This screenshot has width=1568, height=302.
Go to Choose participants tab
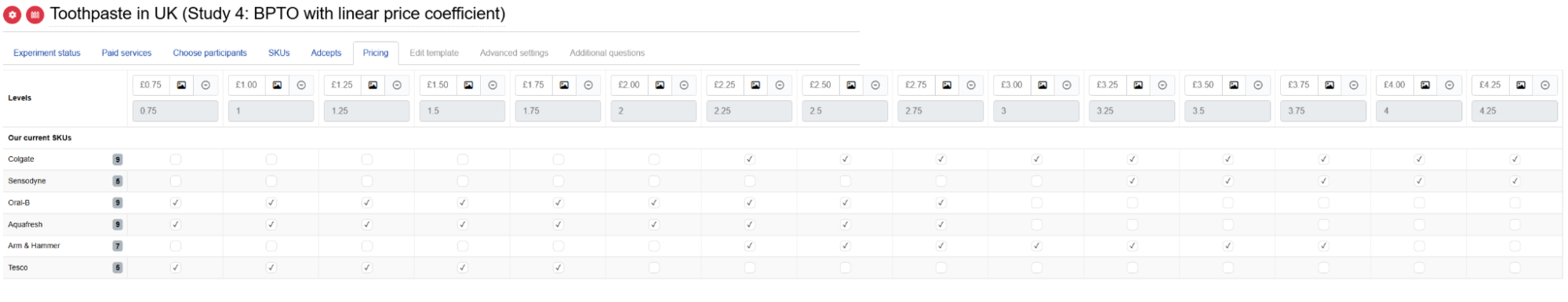click(209, 53)
